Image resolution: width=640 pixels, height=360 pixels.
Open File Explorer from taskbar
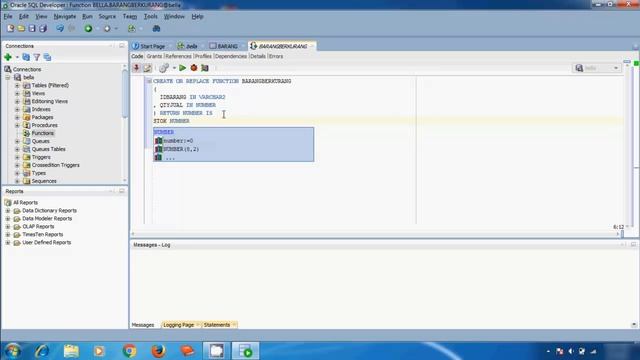[x=71, y=351]
